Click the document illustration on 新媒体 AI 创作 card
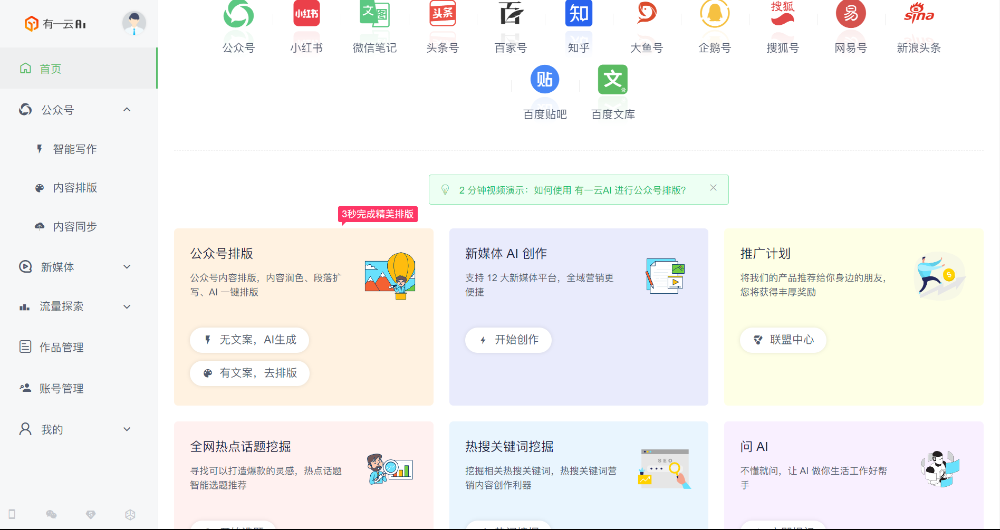1000x530 pixels. click(x=665, y=276)
